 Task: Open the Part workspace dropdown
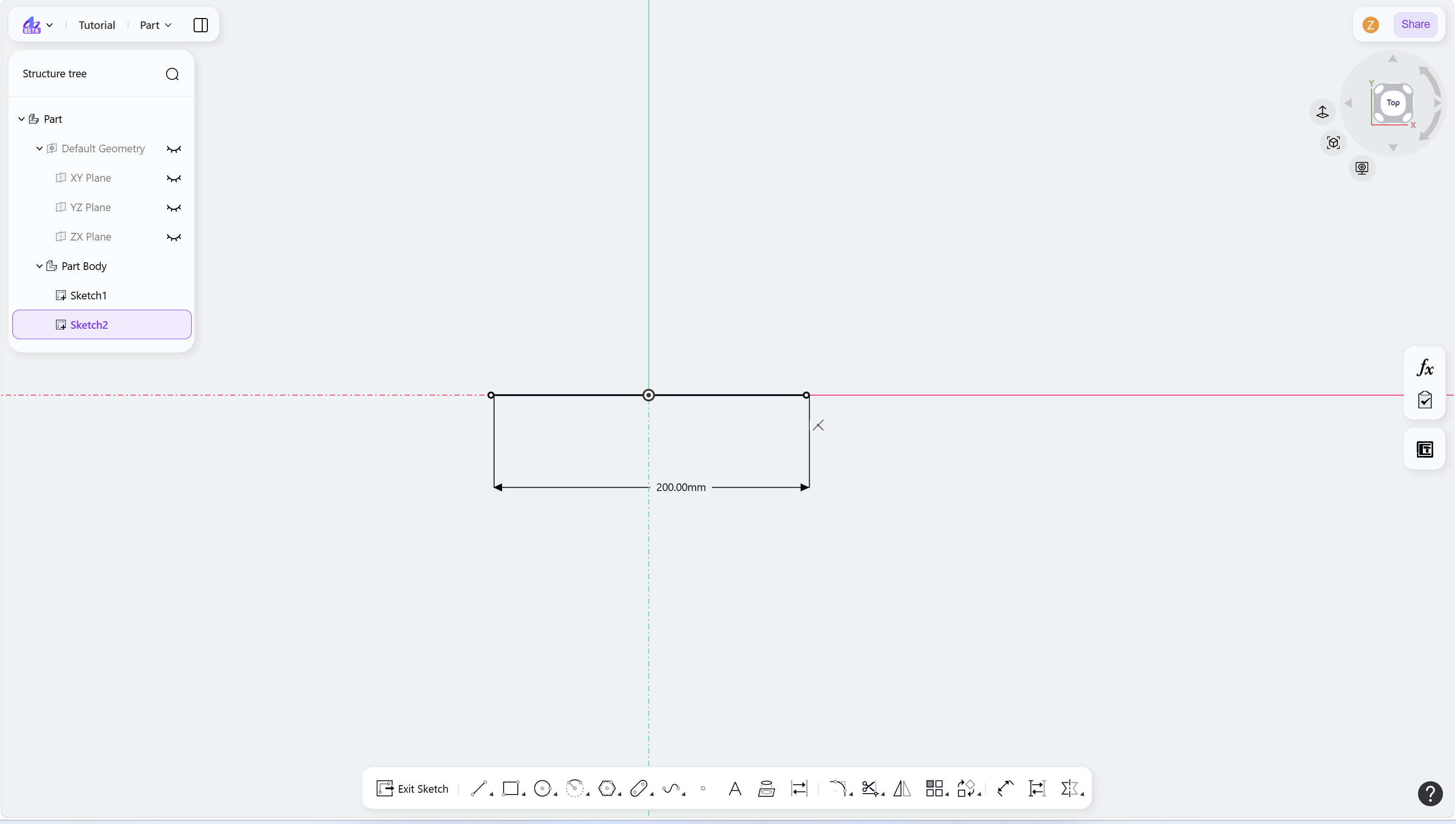pyautogui.click(x=156, y=25)
